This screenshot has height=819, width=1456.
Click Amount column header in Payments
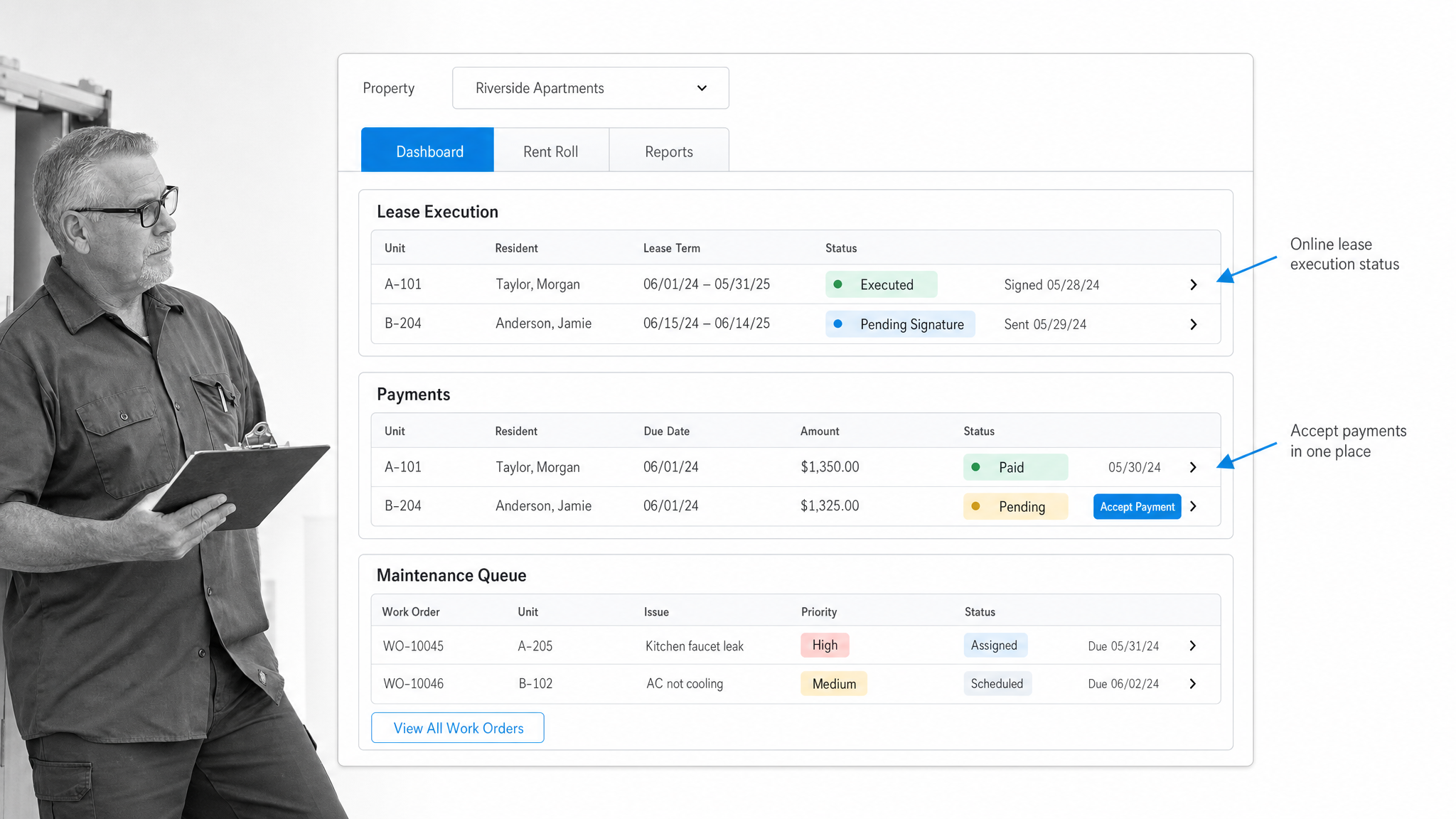(x=820, y=431)
